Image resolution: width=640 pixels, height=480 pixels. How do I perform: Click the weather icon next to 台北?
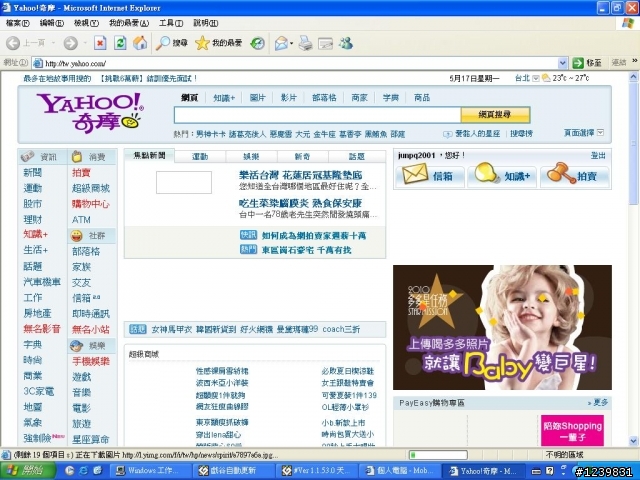pyautogui.click(x=546, y=78)
